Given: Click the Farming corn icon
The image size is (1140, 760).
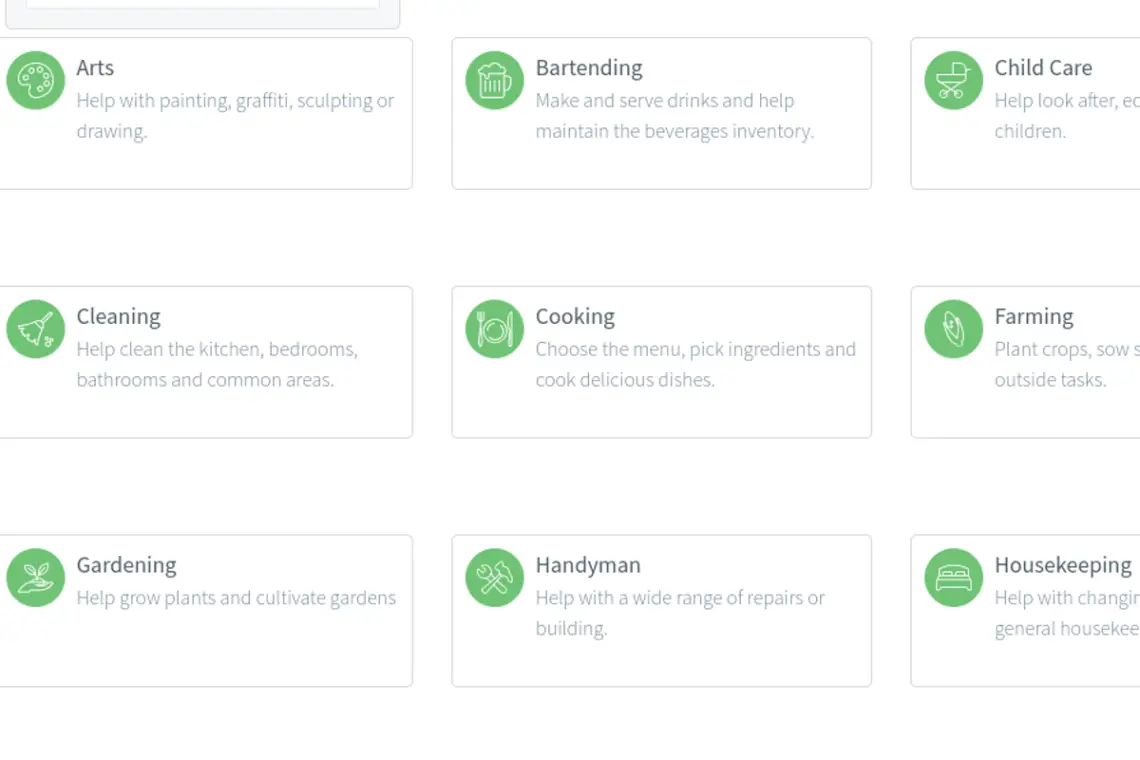Looking at the screenshot, I should (x=953, y=329).
